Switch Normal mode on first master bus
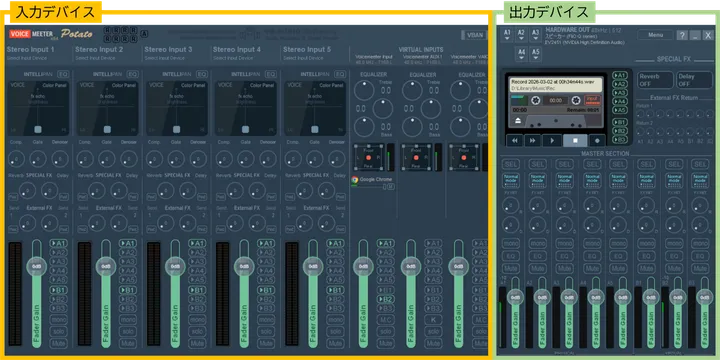The width and height of the screenshot is (720, 360). click(511, 181)
